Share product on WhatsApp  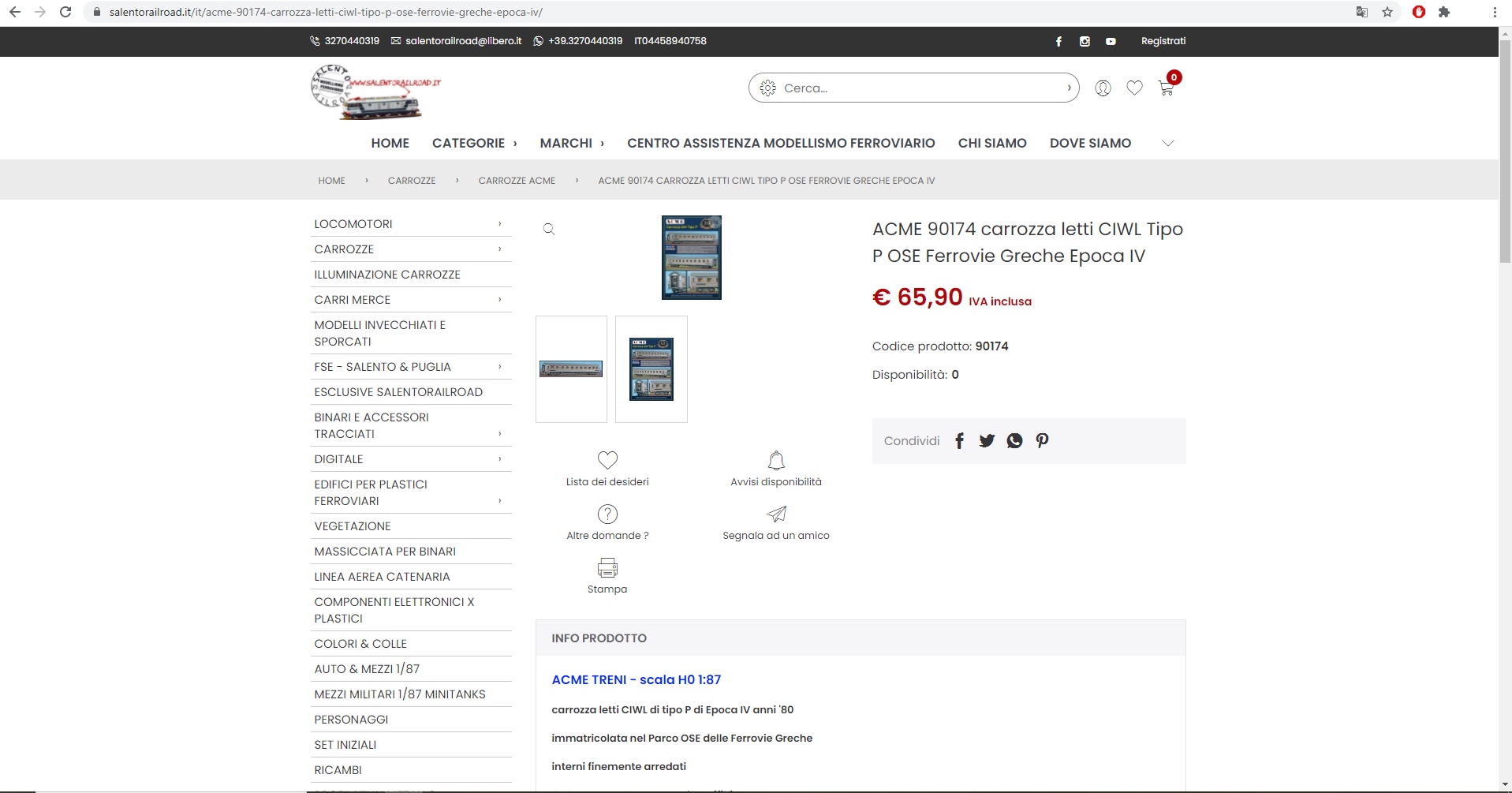(1014, 440)
